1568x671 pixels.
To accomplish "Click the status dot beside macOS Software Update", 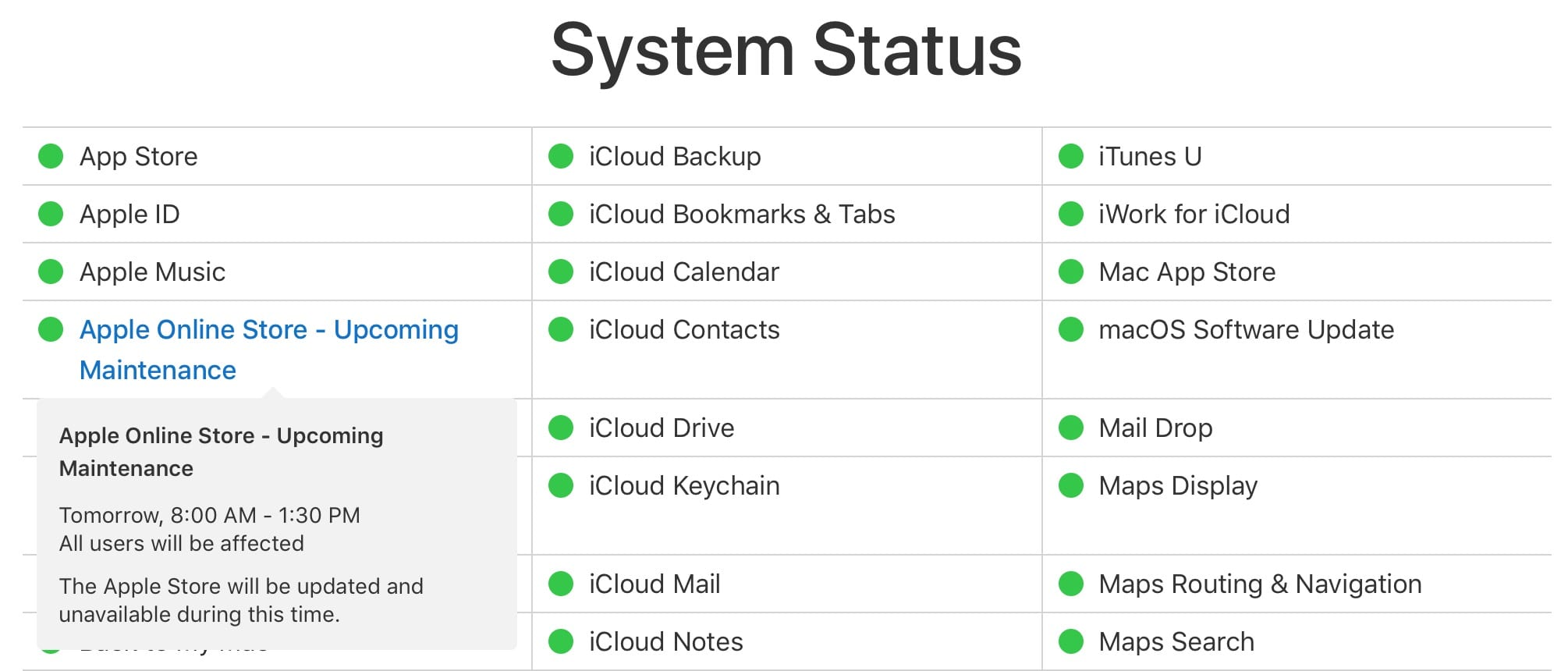I will [1071, 329].
